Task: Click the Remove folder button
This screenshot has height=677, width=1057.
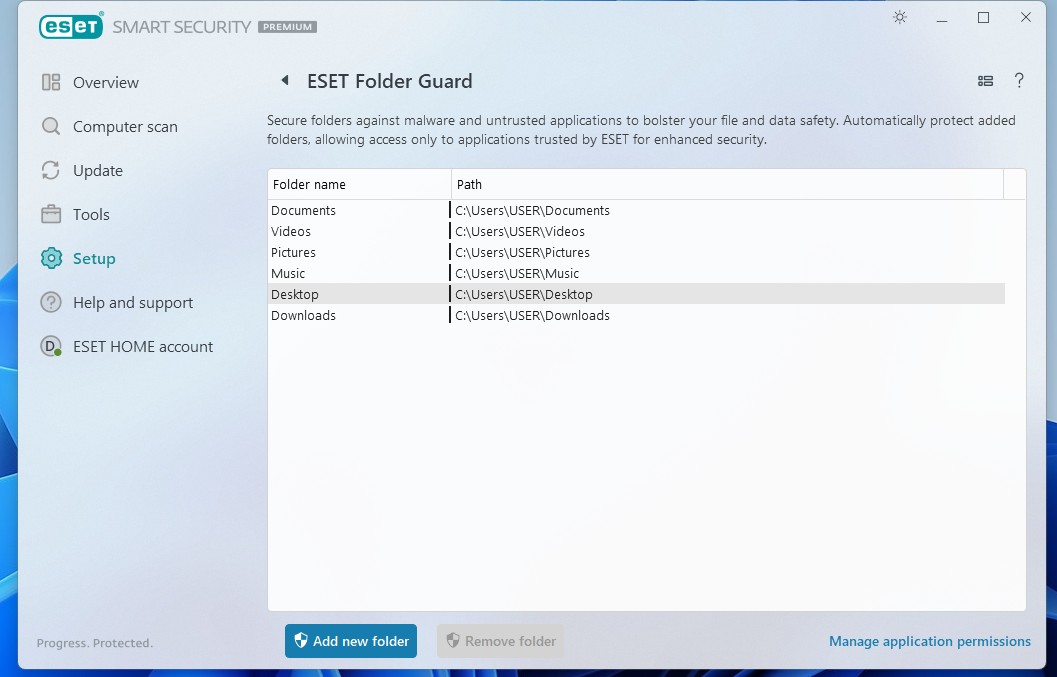Action: [500, 641]
